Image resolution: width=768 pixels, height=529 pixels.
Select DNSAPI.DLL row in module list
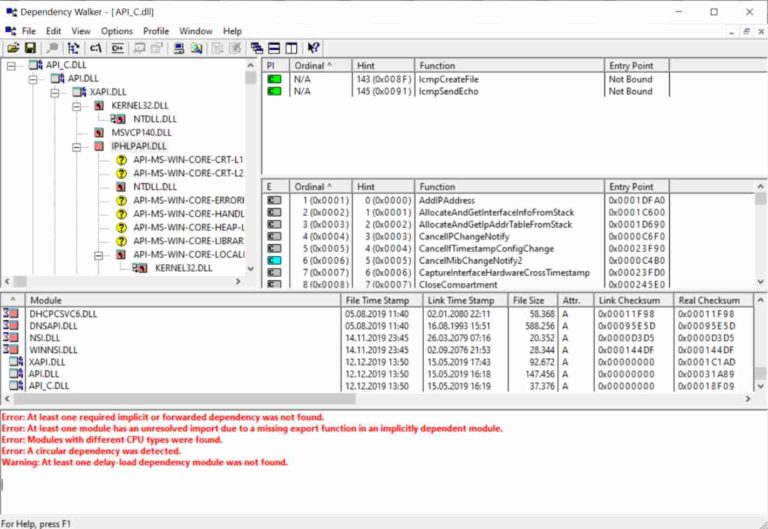[377, 326]
